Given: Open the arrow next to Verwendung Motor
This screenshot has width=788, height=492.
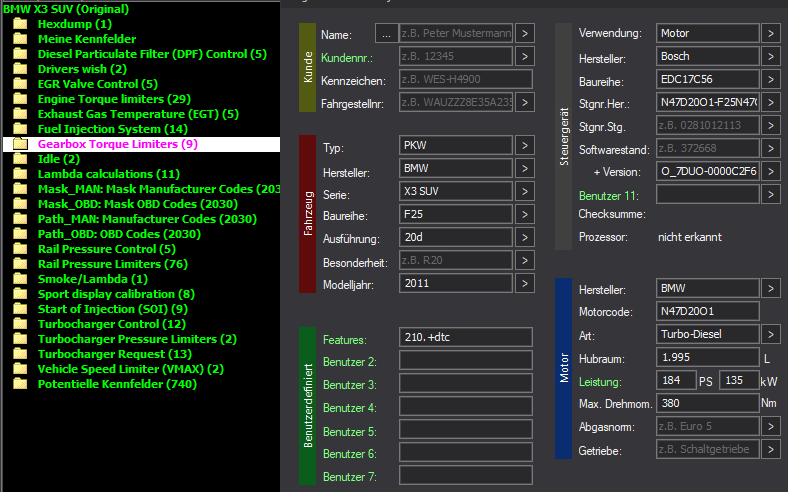Looking at the screenshot, I should 771,33.
